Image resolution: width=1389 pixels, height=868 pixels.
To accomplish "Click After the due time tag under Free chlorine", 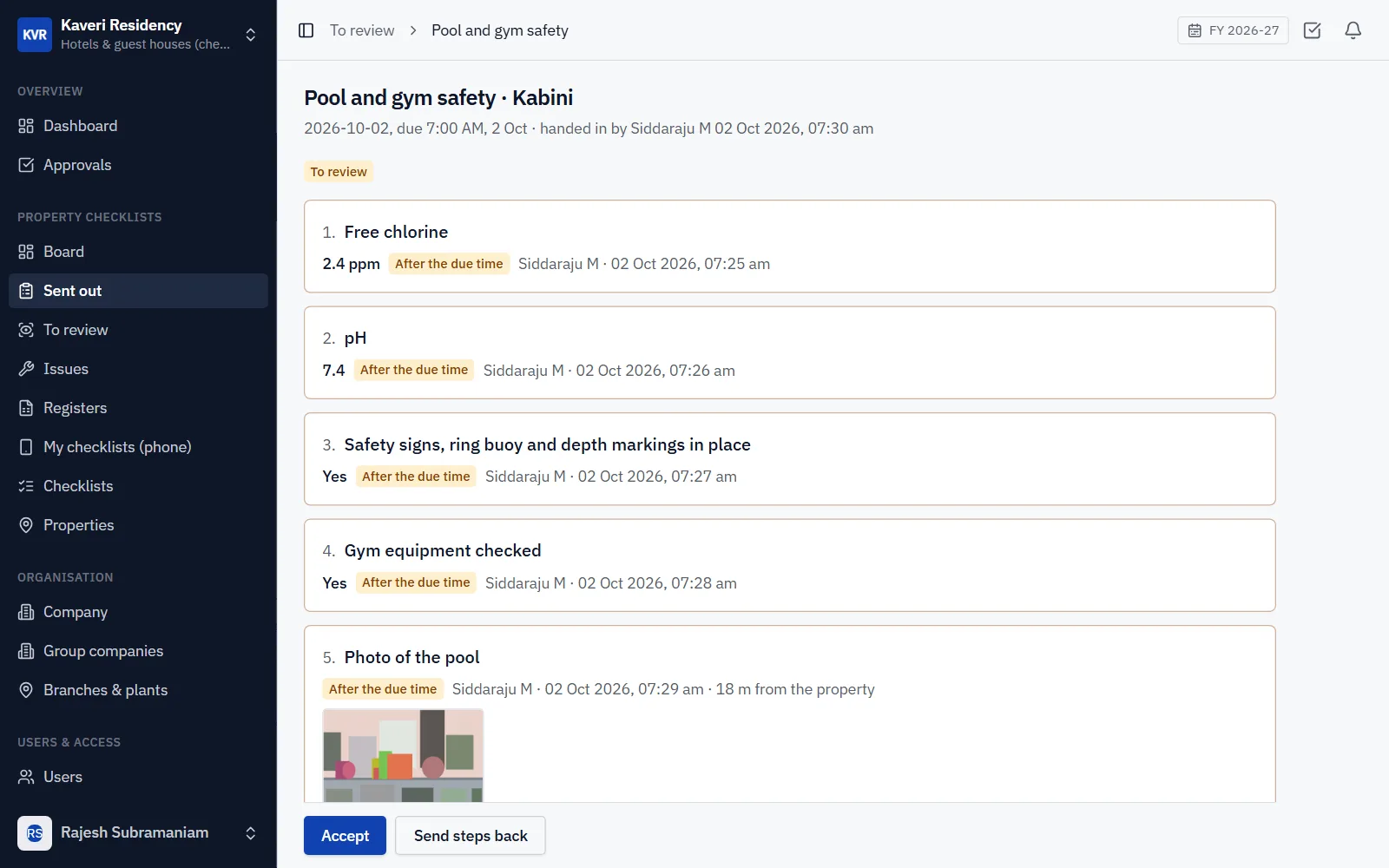I will click(x=449, y=264).
